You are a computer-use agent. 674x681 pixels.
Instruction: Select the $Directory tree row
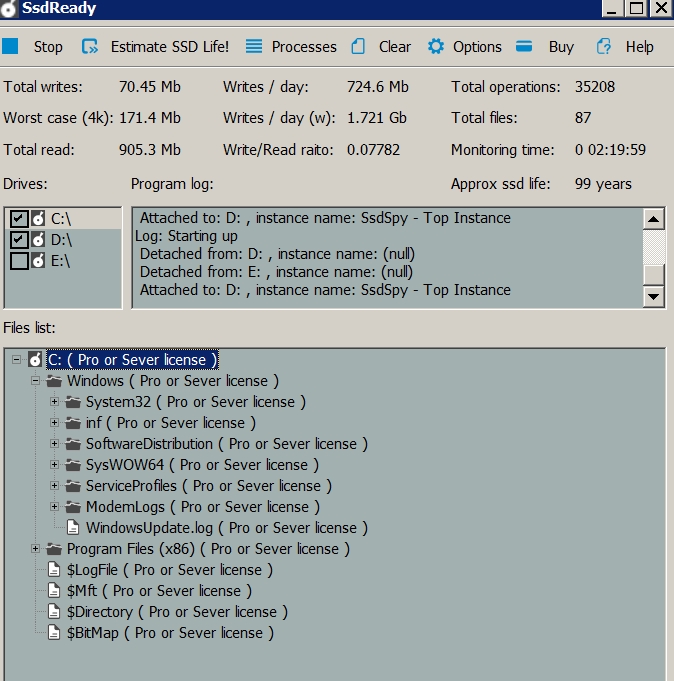(177, 612)
